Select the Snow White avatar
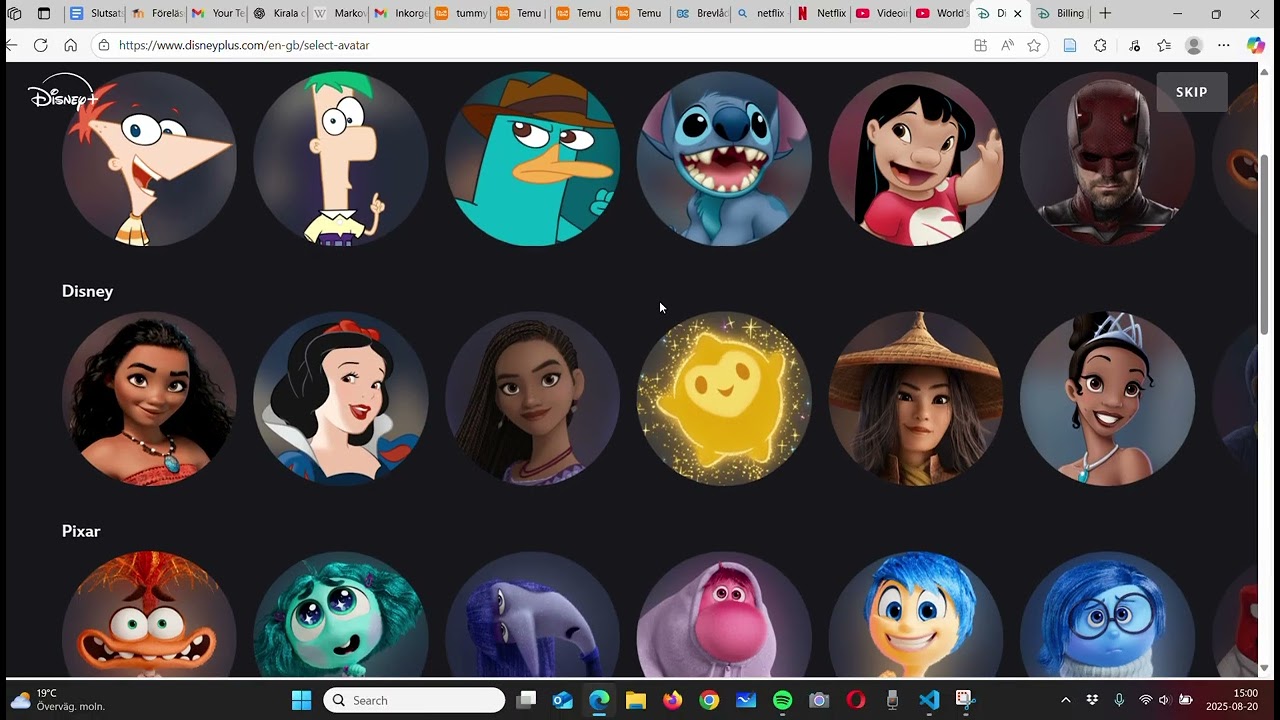1280x720 pixels. tap(341, 398)
